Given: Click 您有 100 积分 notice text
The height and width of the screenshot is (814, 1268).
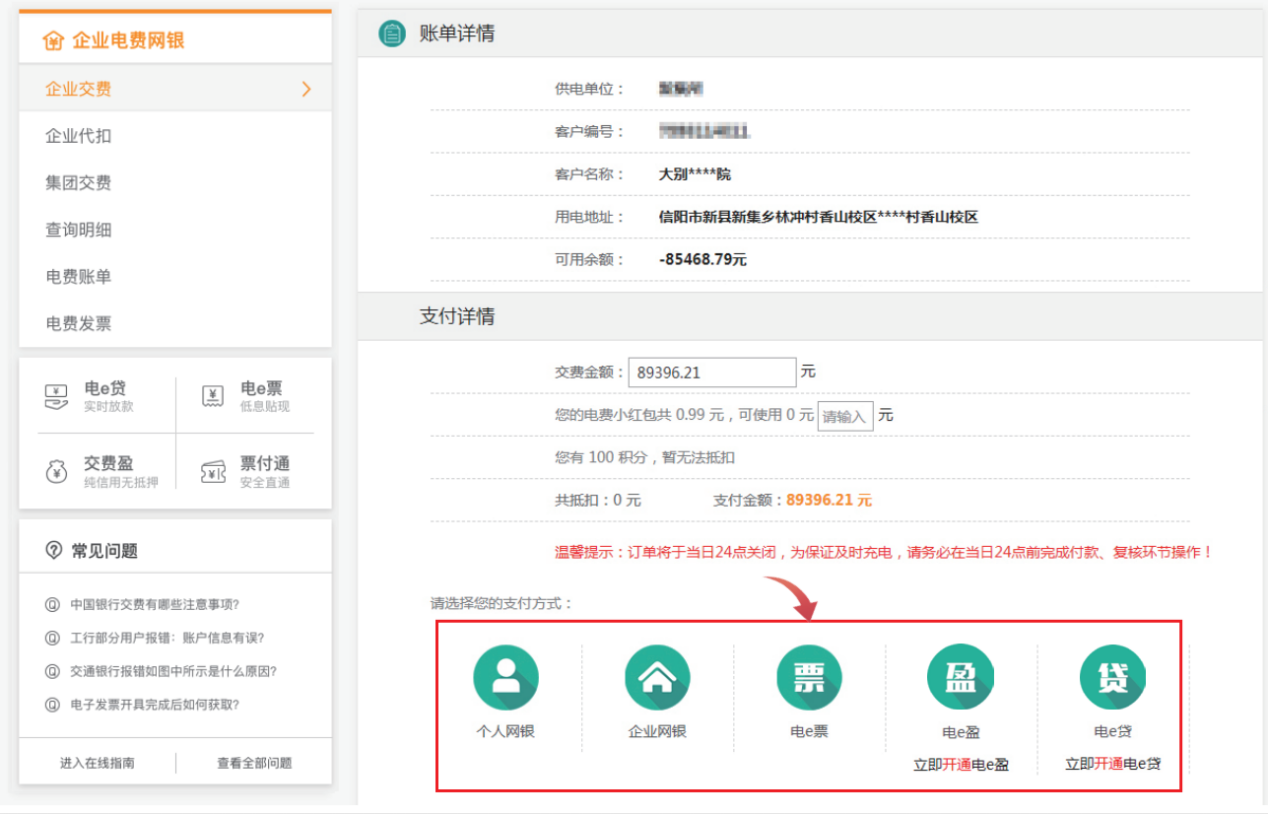Looking at the screenshot, I should 645,457.
